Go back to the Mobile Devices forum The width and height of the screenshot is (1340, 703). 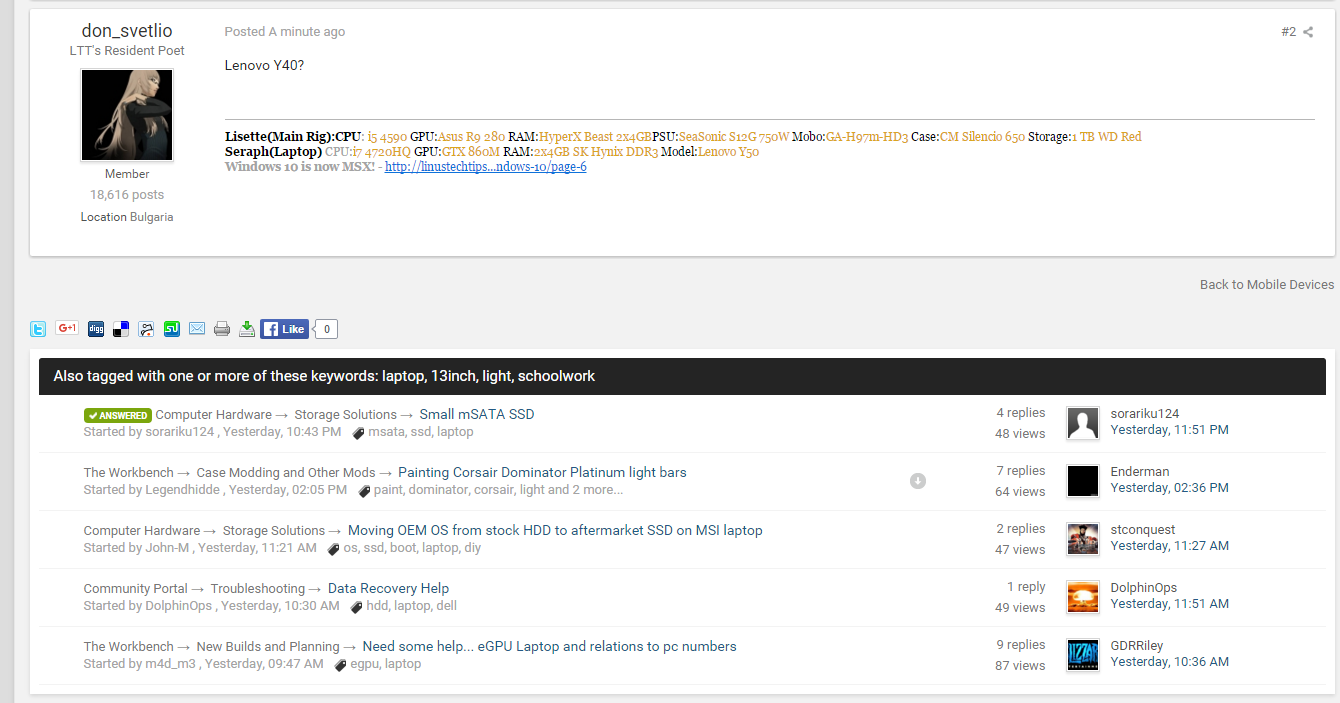coord(1266,285)
